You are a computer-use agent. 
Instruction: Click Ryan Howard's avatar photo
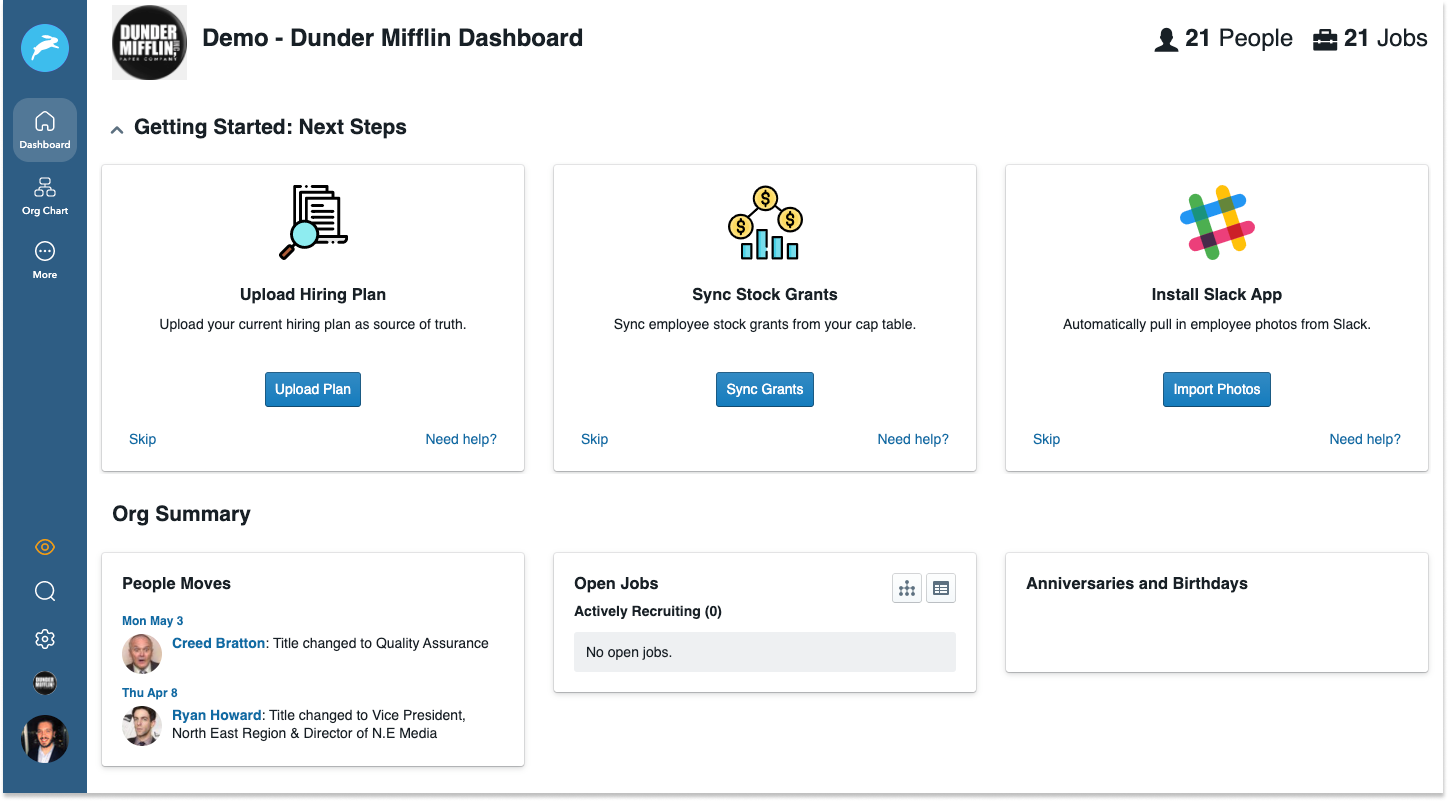pyautogui.click(x=142, y=726)
